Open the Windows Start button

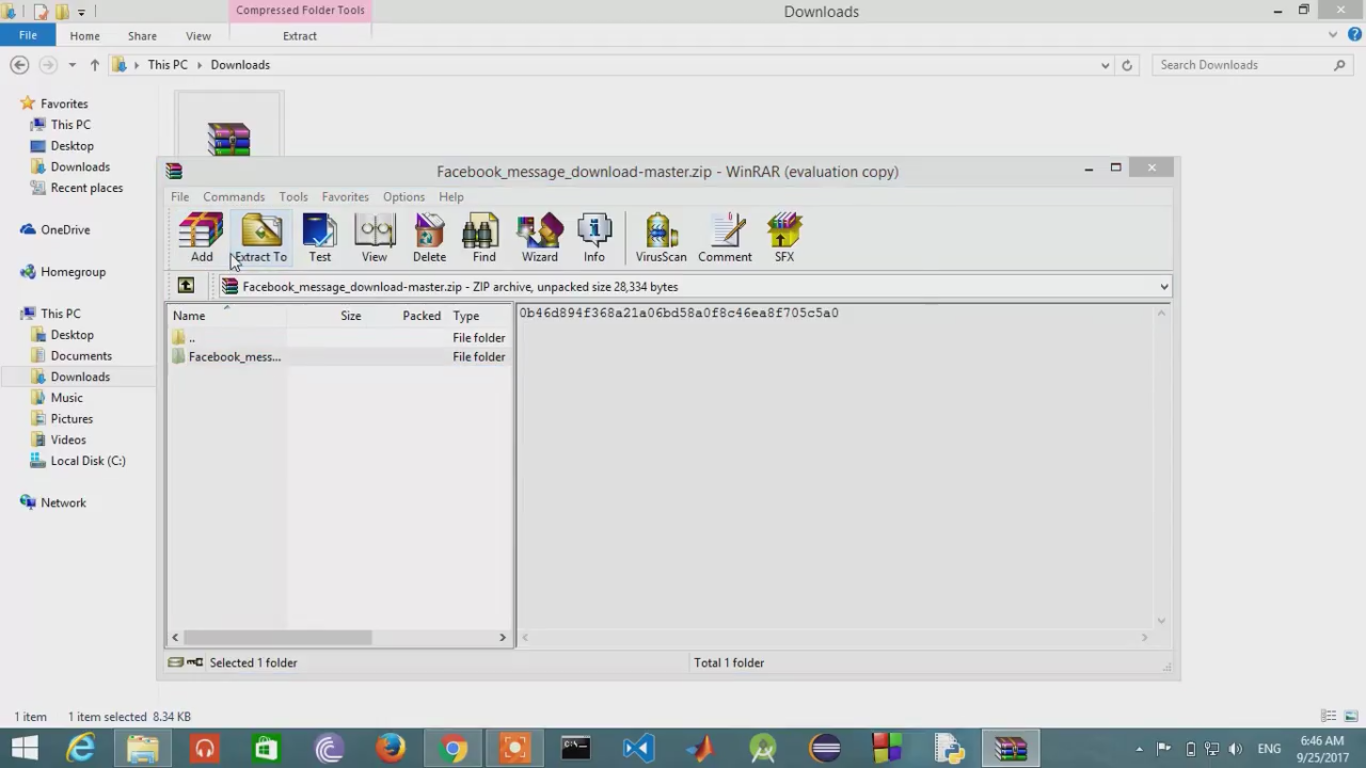click(x=25, y=748)
